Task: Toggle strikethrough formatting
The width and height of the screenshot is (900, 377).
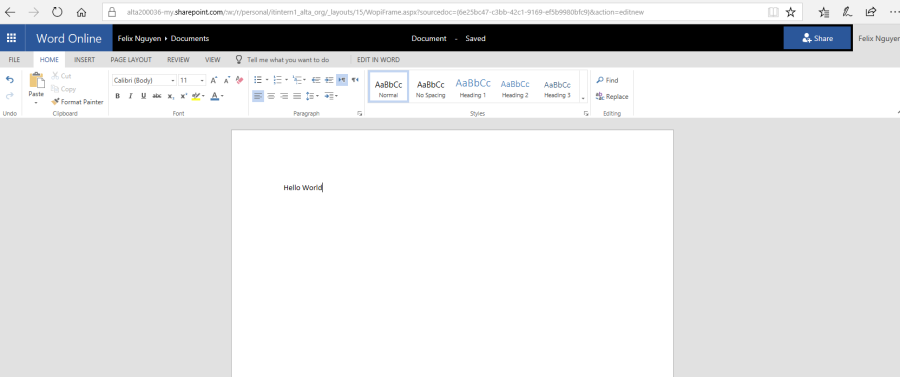Action: [157, 96]
